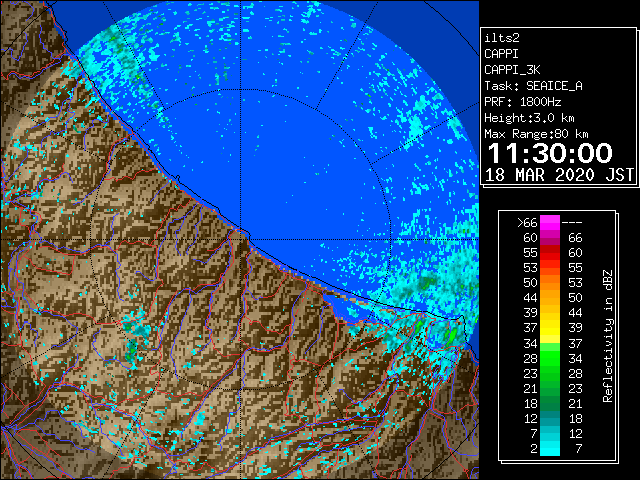This screenshot has height=480, width=640.
Task: Click the Task: SEAICE_A line
Action: coord(533,86)
